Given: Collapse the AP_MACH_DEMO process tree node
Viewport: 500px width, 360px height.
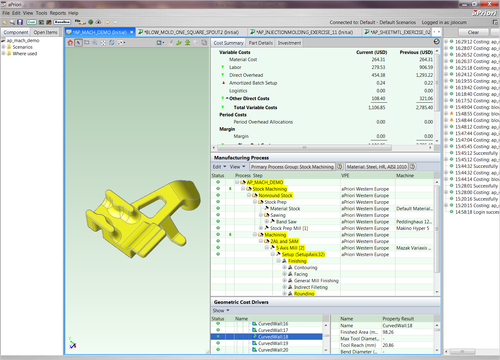Looking at the screenshot, I should pos(237,182).
